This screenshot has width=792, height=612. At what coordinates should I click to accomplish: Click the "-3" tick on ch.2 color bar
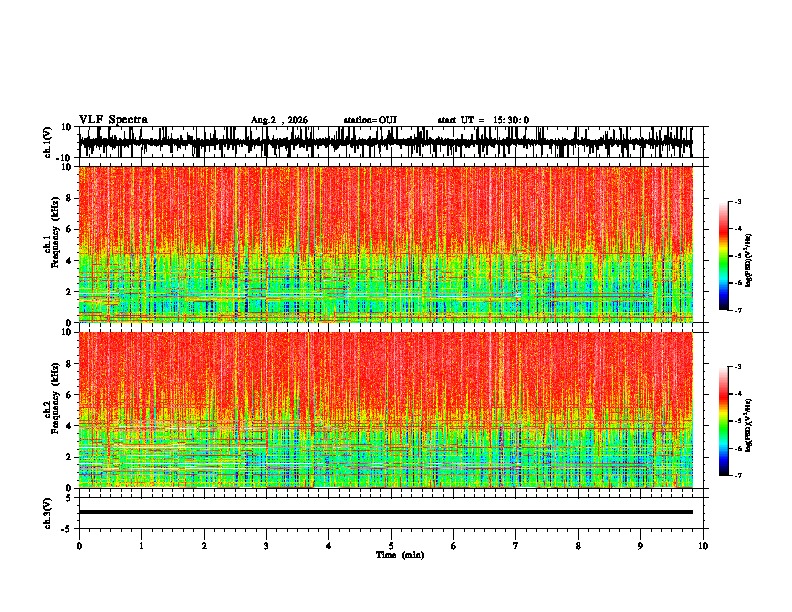point(737,367)
